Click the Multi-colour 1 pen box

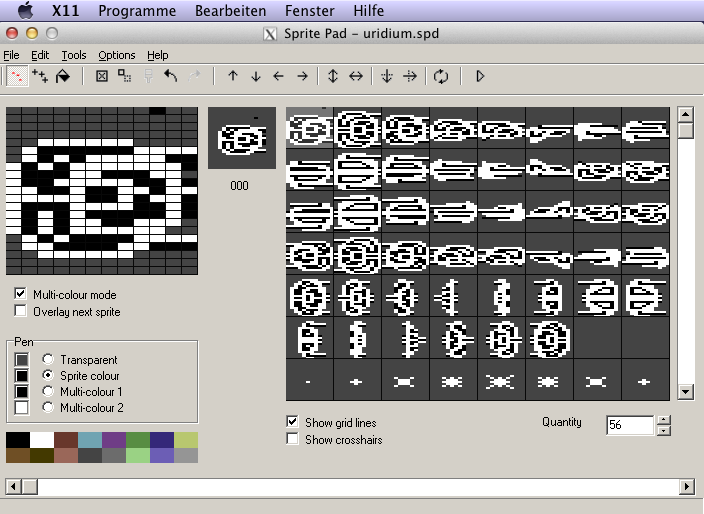coord(22,391)
